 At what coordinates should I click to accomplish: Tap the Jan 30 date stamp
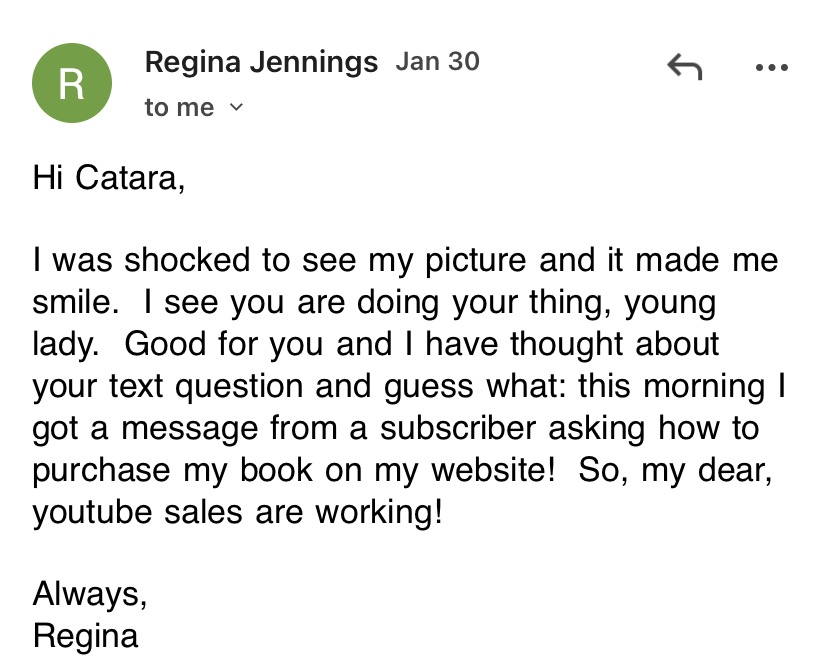[437, 62]
